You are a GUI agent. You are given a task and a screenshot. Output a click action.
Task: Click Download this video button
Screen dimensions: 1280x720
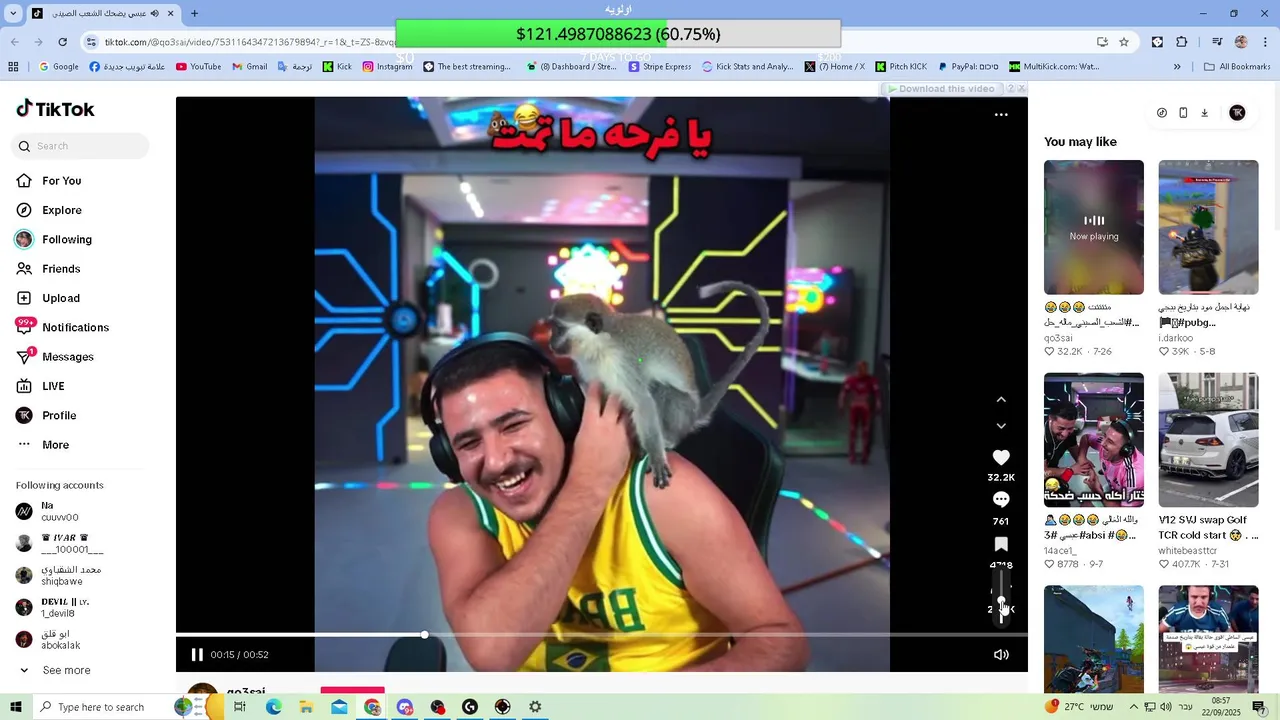940,89
